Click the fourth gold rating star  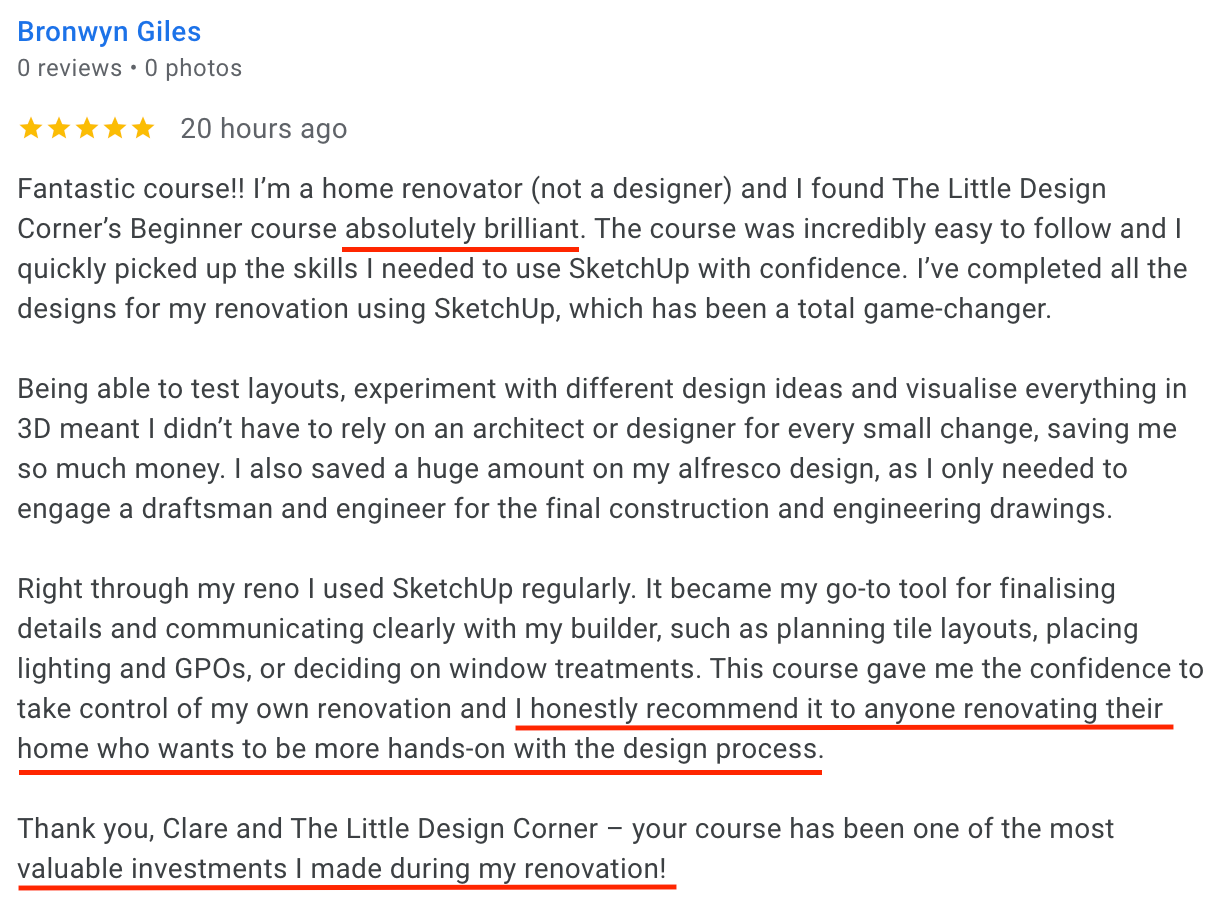114,129
